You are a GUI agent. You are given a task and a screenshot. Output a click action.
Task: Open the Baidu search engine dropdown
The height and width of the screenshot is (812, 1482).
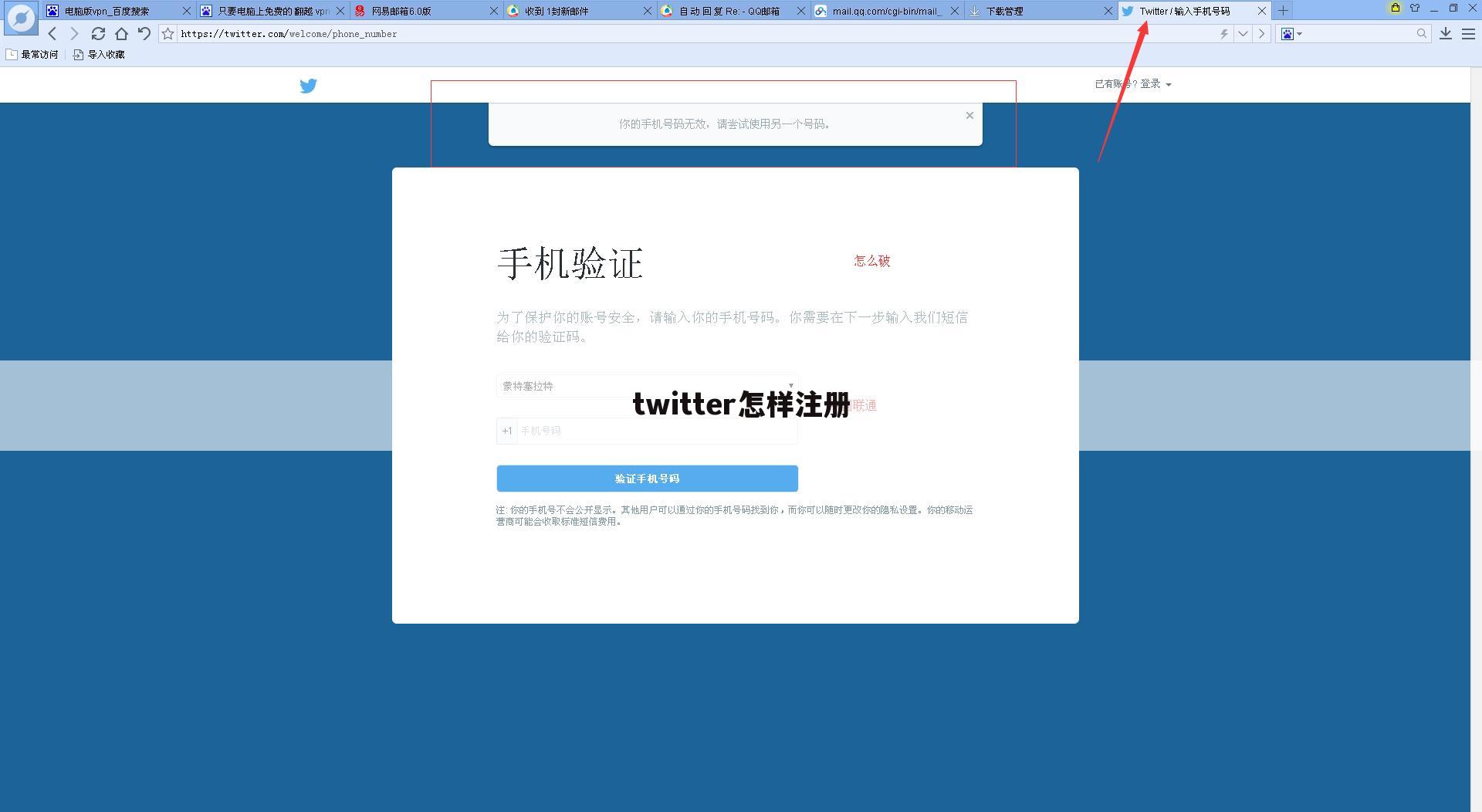tap(1291, 34)
